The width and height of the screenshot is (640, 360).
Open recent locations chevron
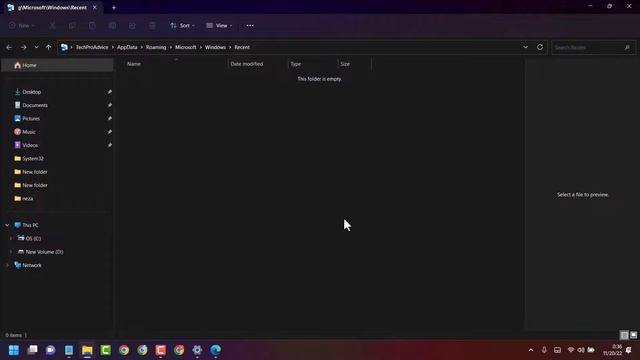click(x=36, y=47)
